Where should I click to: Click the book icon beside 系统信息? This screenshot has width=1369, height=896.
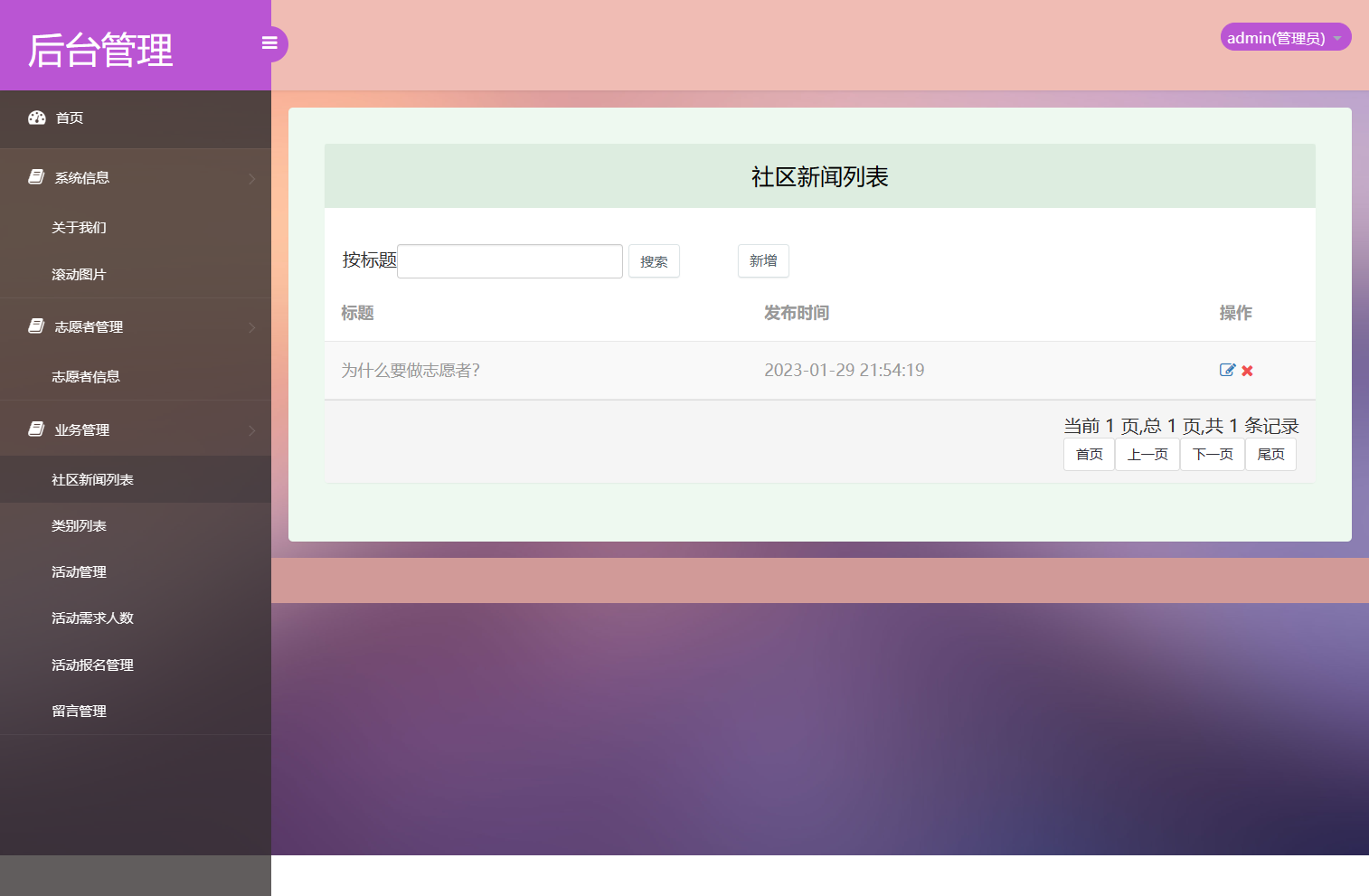34,176
